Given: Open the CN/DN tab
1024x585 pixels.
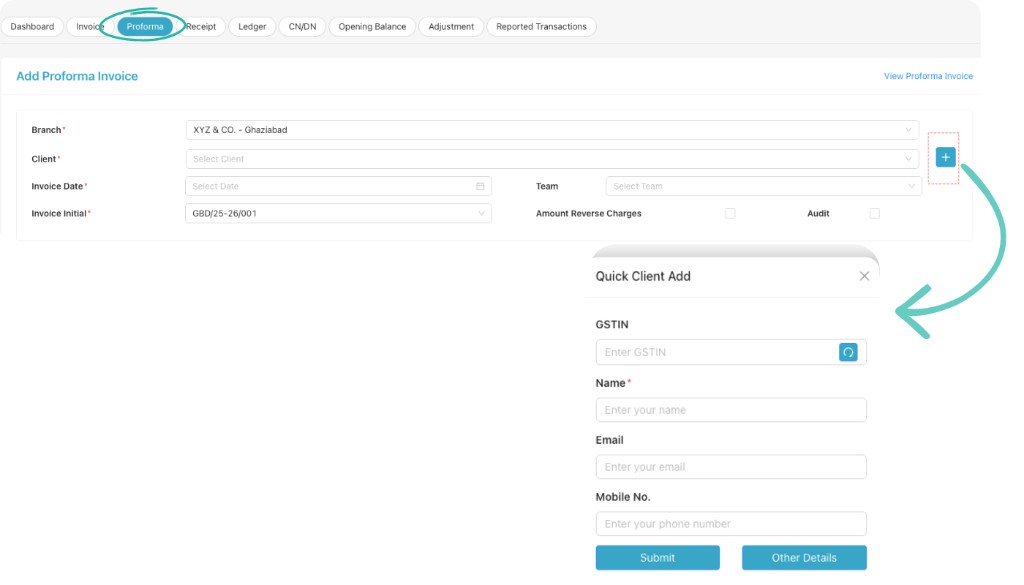Looking at the screenshot, I should click(302, 26).
